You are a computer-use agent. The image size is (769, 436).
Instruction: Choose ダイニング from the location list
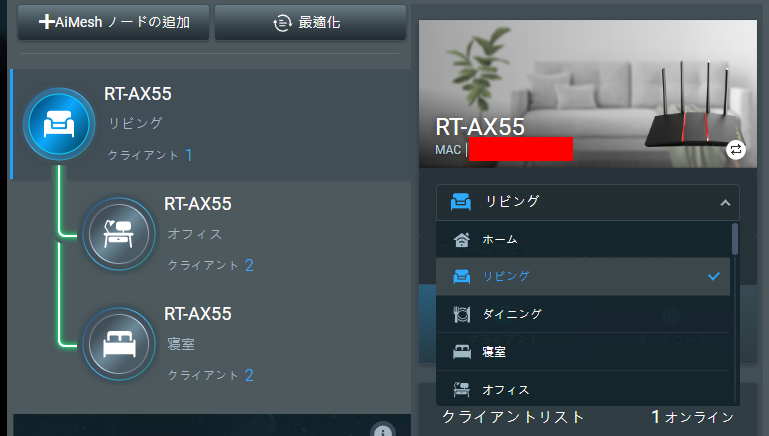583,314
